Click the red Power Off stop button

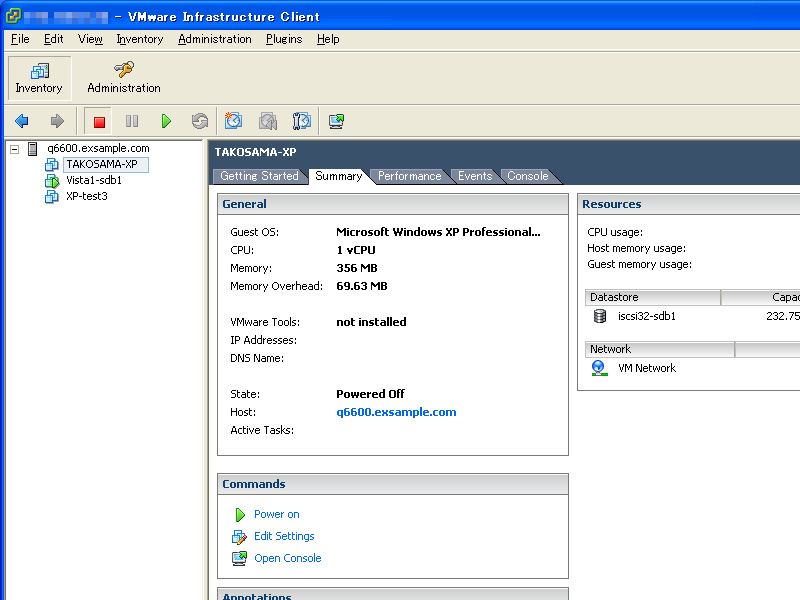[x=99, y=121]
